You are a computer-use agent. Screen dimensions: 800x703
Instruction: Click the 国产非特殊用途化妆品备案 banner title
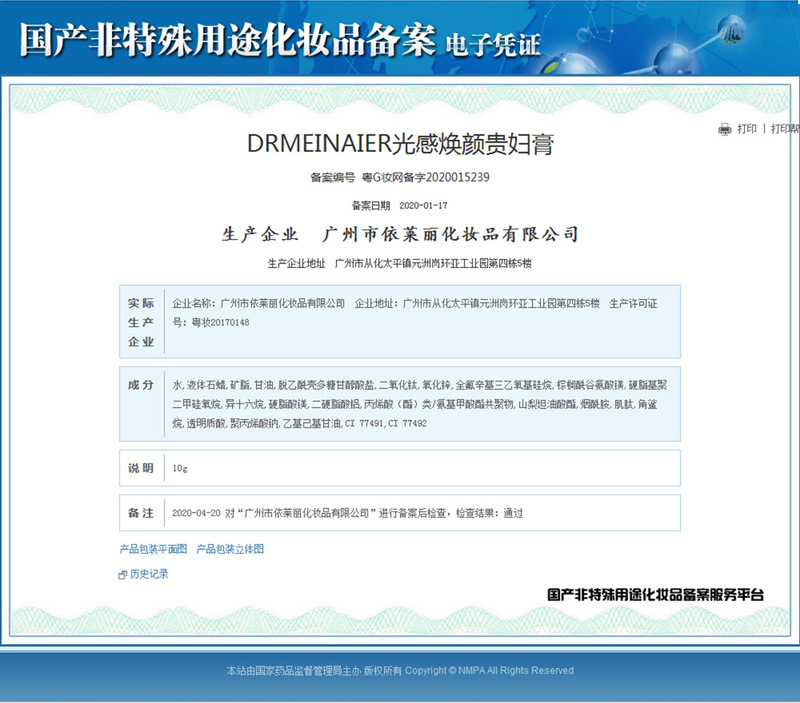click(x=228, y=40)
